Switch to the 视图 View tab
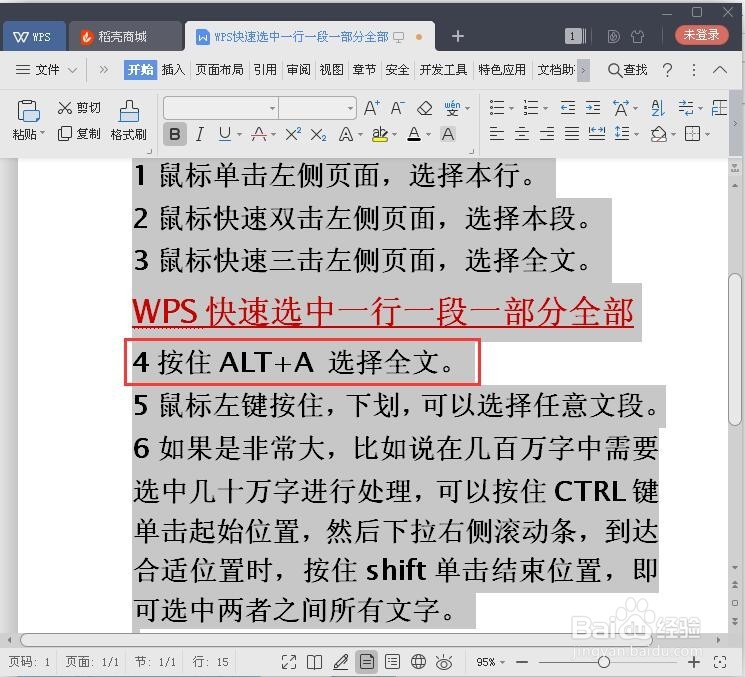The height and width of the screenshot is (677, 745). [x=332, y=70]
